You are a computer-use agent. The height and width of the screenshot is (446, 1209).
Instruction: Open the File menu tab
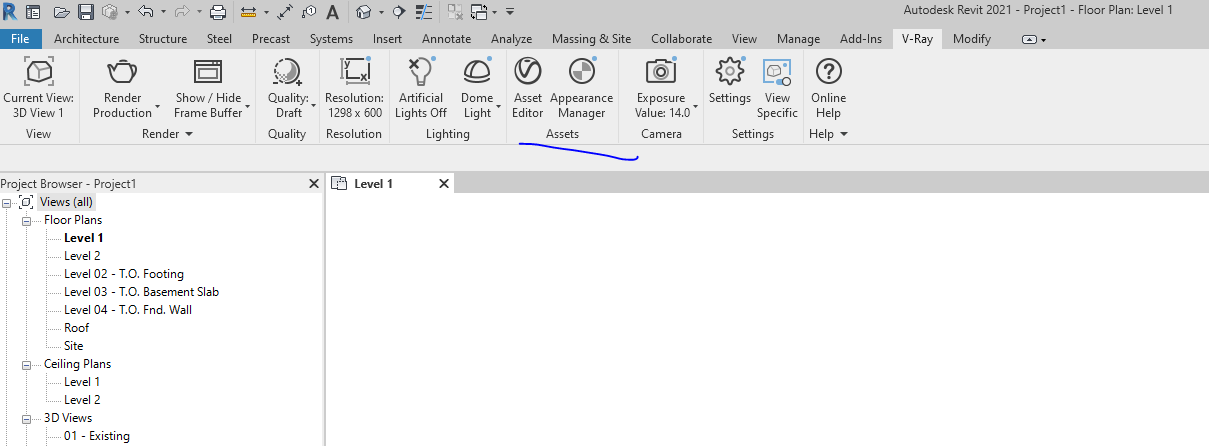pos(21,39)
